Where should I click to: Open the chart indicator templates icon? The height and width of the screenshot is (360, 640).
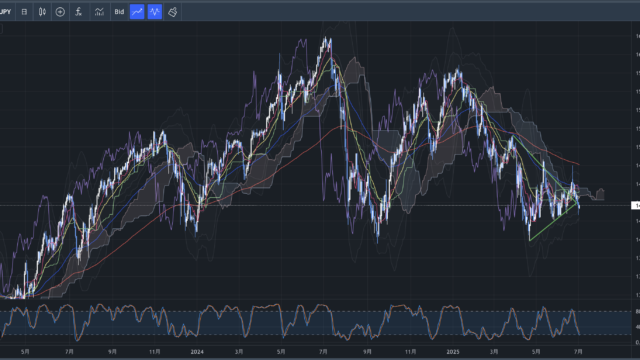[99, 12]
